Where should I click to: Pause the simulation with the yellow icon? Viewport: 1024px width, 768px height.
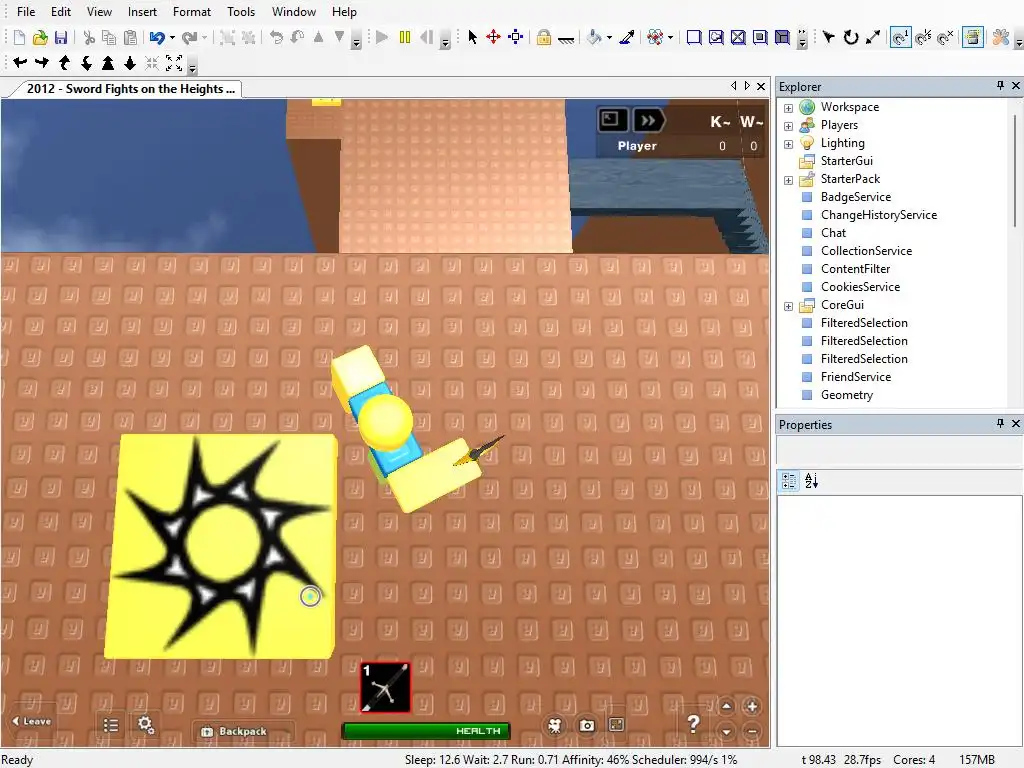click(405, 37)
